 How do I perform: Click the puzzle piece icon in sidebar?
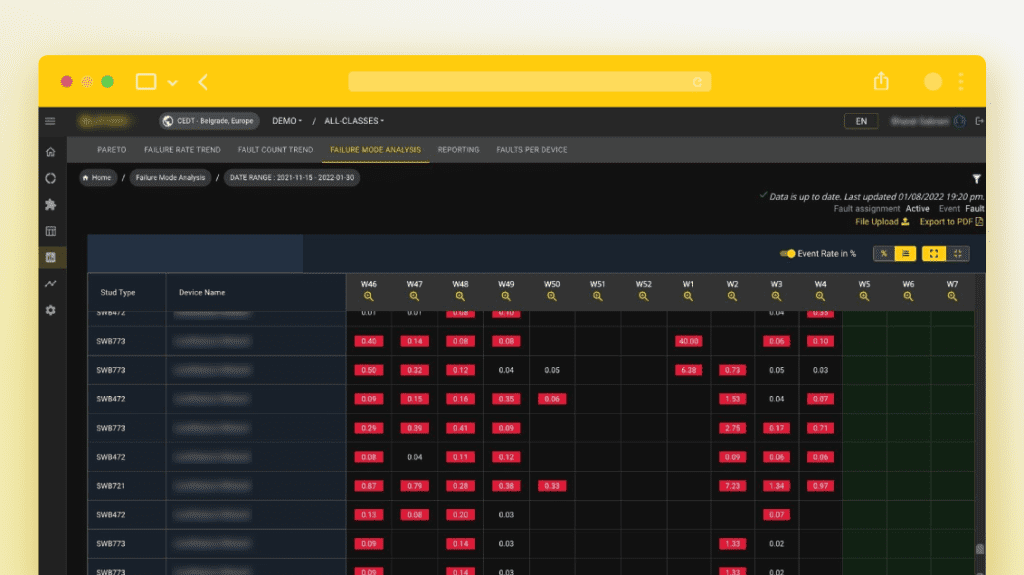tap(50, 205)
